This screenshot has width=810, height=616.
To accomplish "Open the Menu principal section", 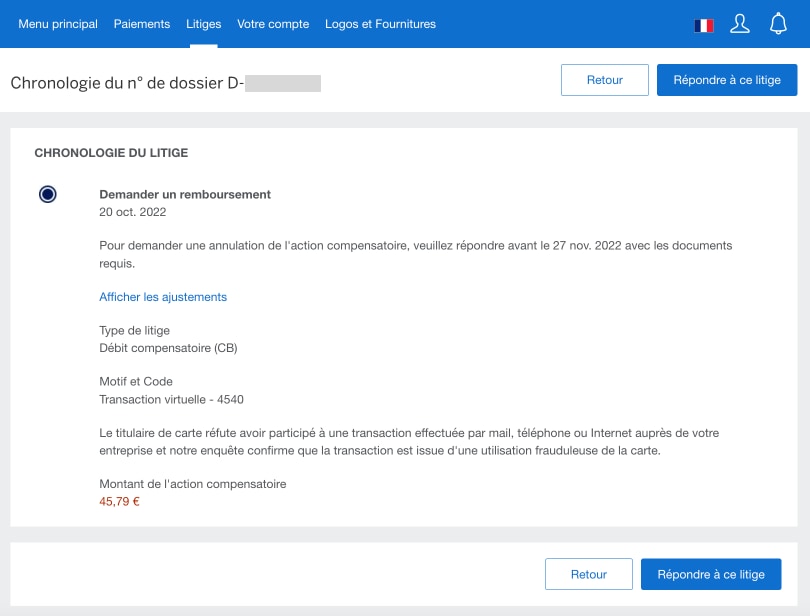I will coord(57,24).
